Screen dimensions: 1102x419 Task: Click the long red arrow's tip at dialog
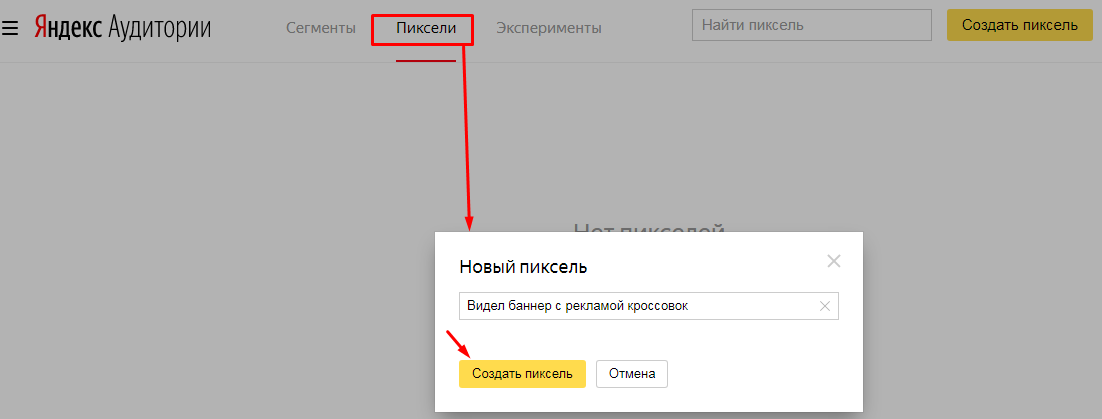tap(469, 225)
